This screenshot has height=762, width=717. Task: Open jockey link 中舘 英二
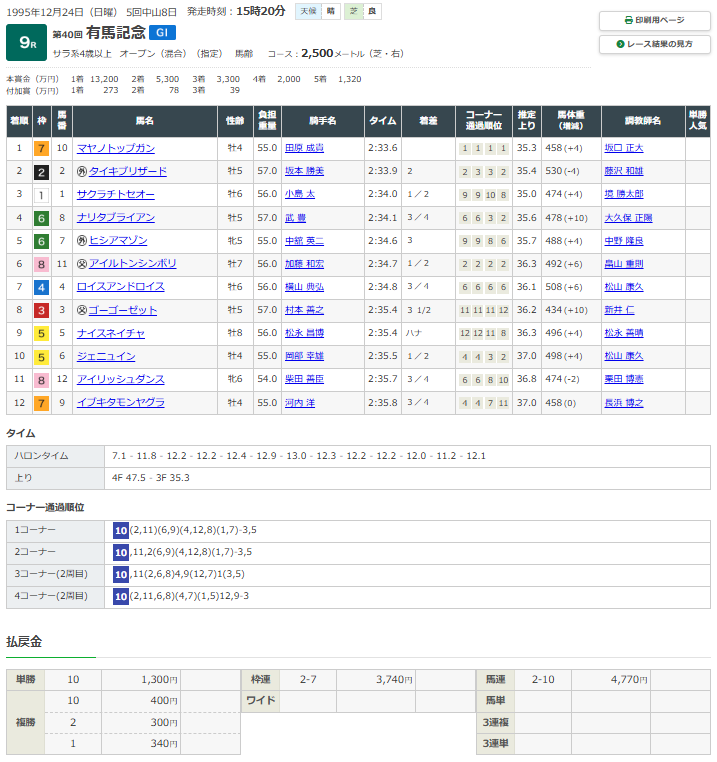tap(304, 241)
